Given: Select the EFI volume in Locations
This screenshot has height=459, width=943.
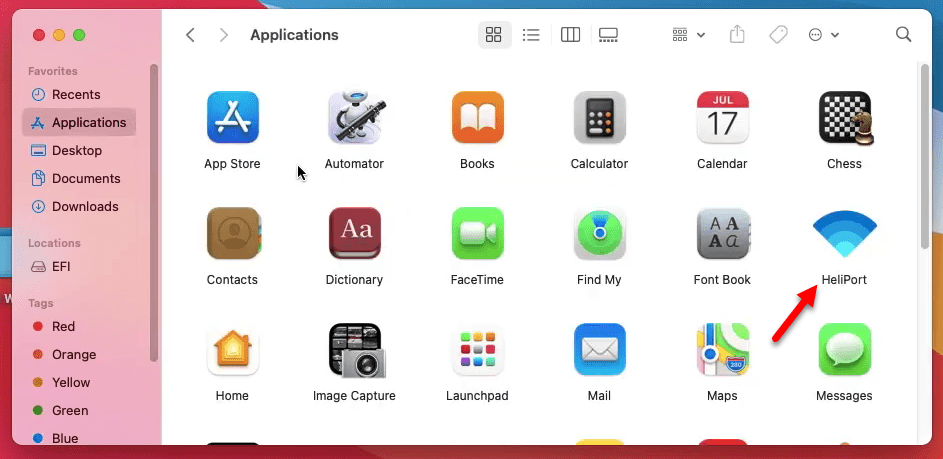Looking at the screenshot, I should click(79, 266).
